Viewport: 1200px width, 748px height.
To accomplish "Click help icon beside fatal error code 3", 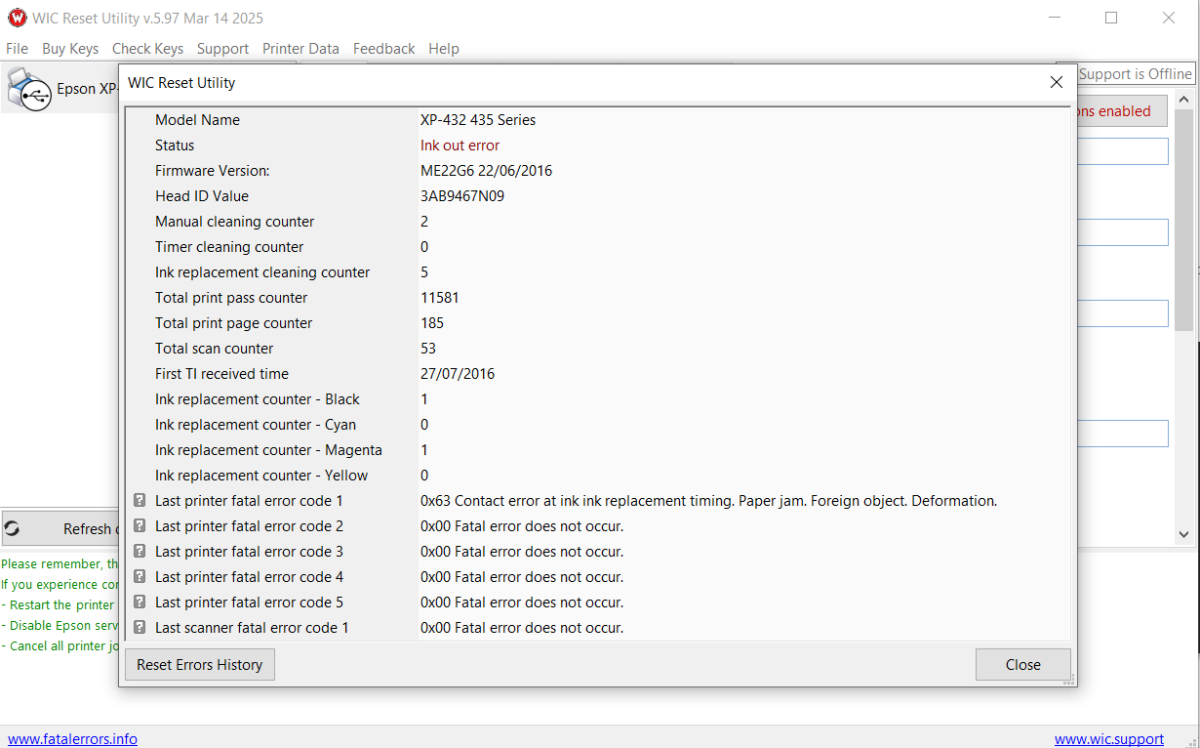I will pos(140,551).
